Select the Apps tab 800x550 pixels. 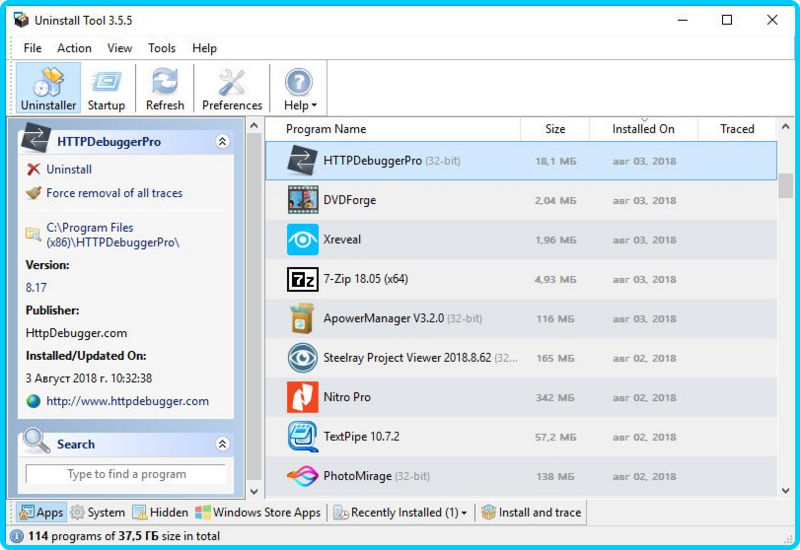coord(41,512)
